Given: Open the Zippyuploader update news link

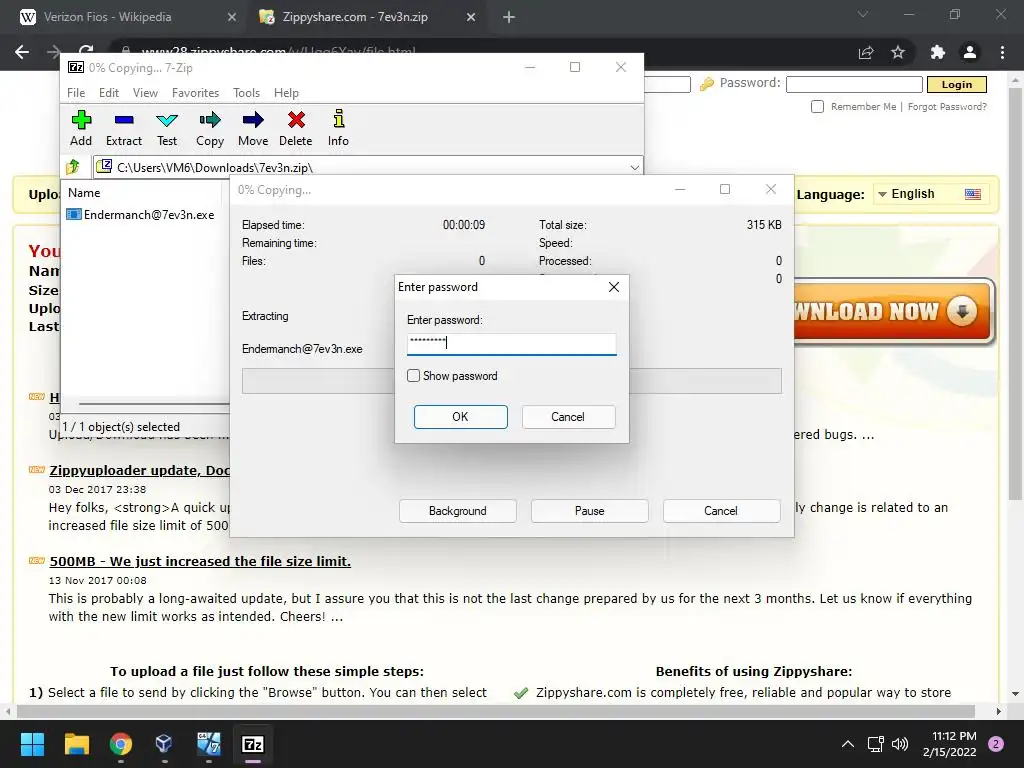Looking at the screenshot, I should [x=140, y=470].
